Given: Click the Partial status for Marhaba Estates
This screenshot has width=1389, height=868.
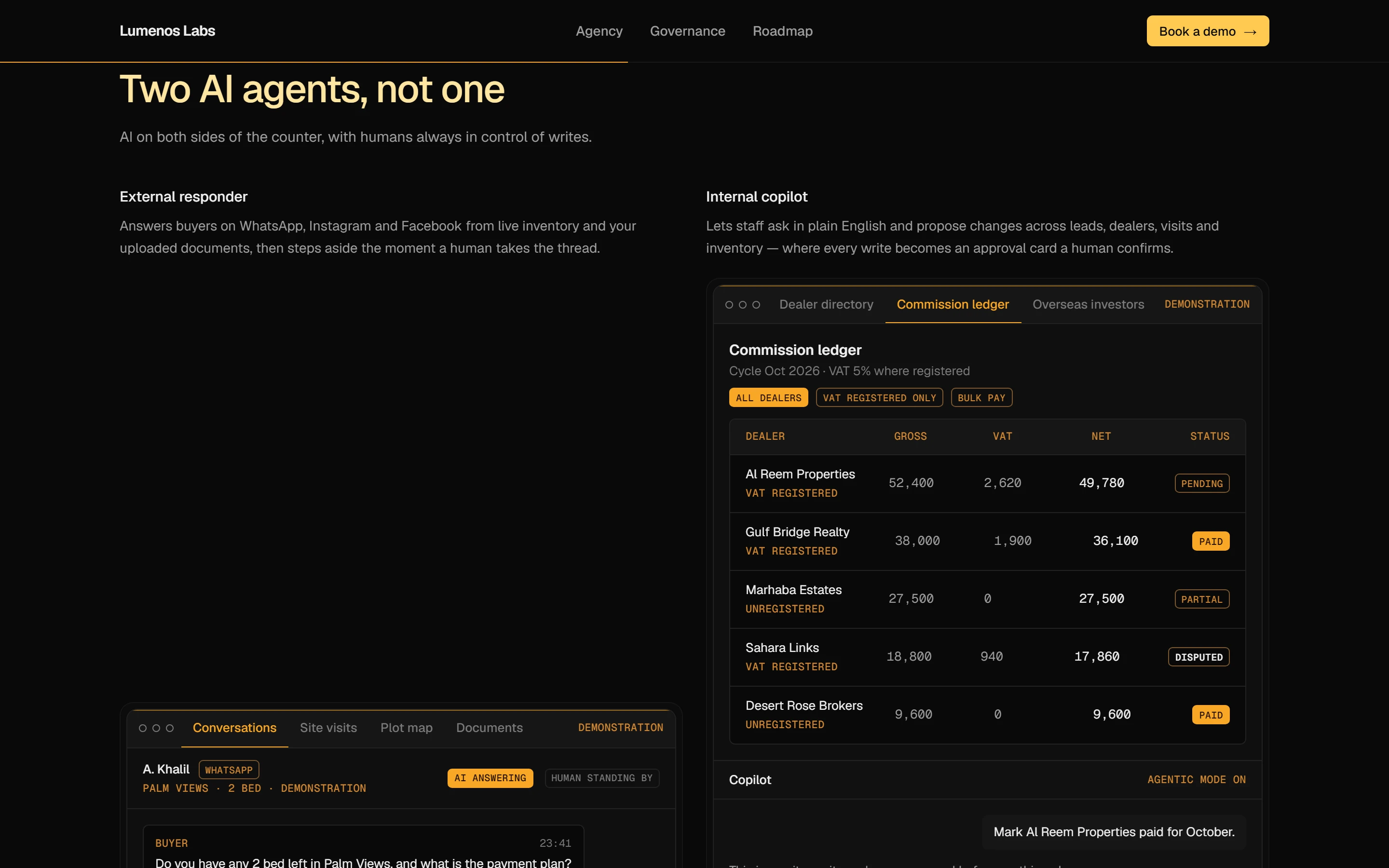Looking at the screenshot, I should (x=1201, y=599).
